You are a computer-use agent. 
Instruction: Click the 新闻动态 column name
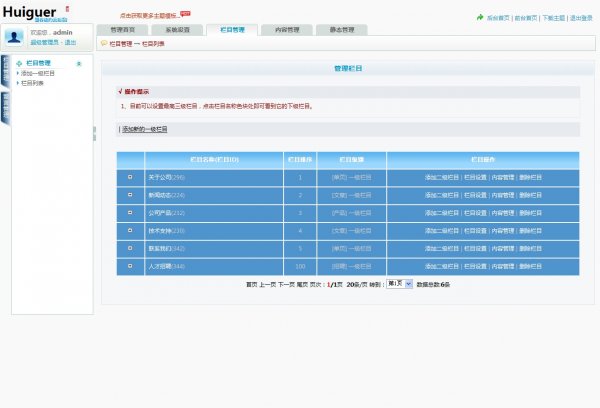[x=160, y=195]
